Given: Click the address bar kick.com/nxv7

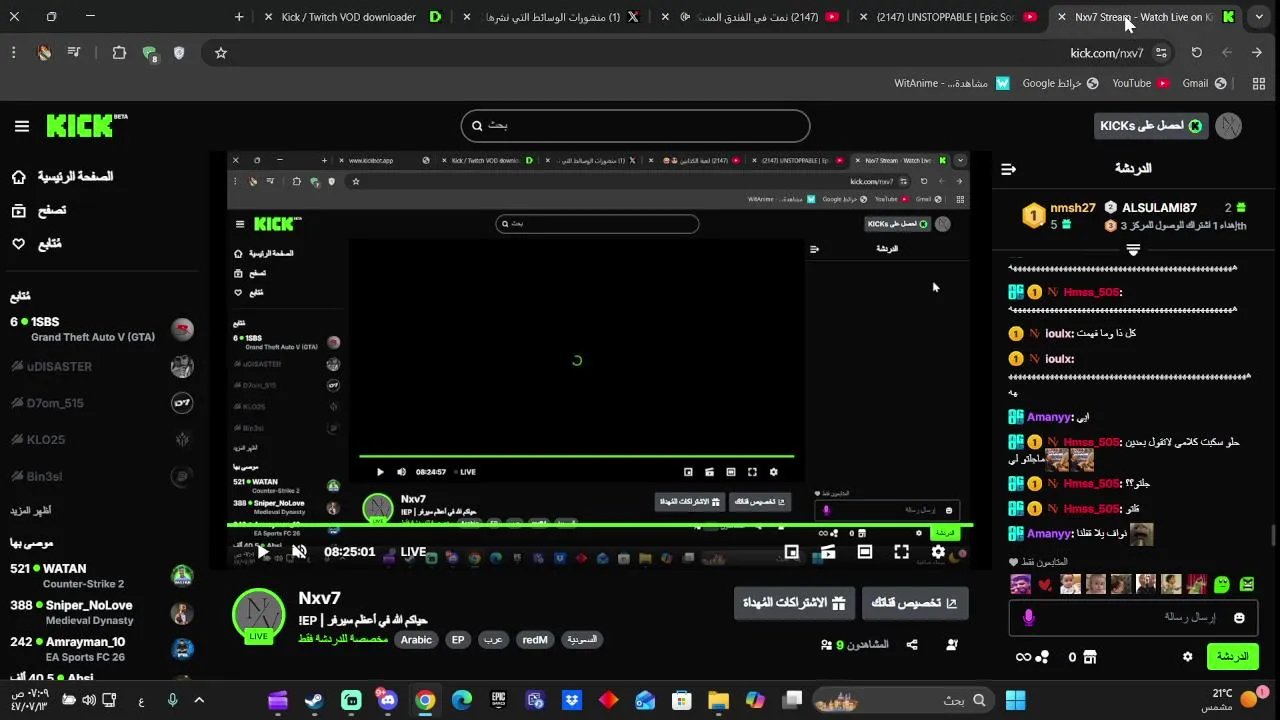Looking at the screenshot, I should click(x=1107, y=53).
